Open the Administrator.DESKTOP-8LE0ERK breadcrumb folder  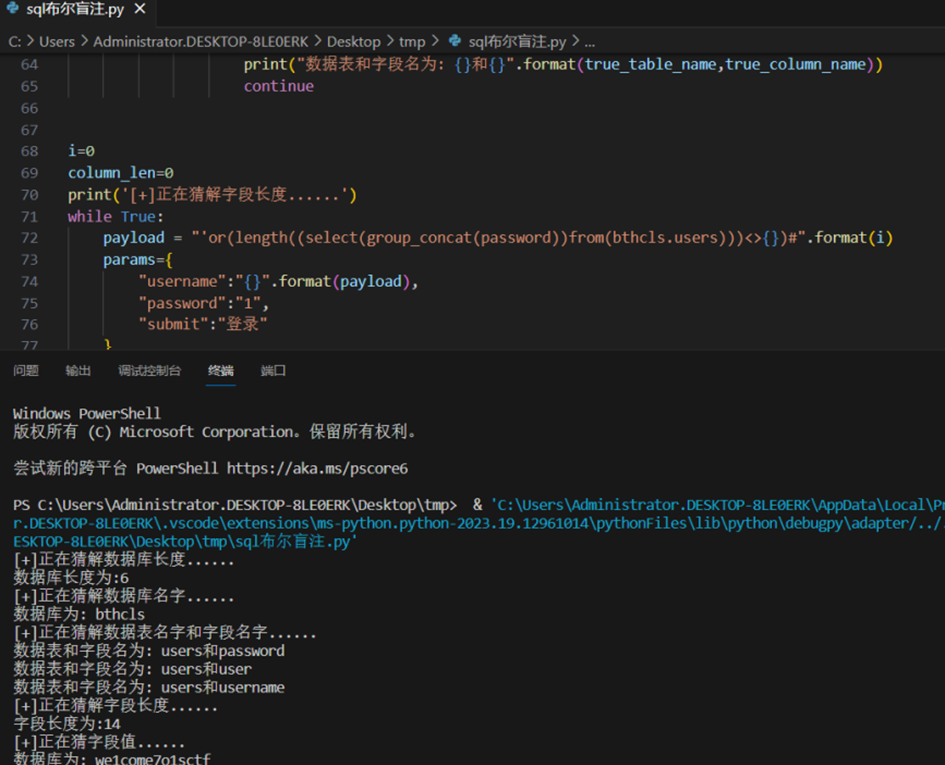coord(200,42)
